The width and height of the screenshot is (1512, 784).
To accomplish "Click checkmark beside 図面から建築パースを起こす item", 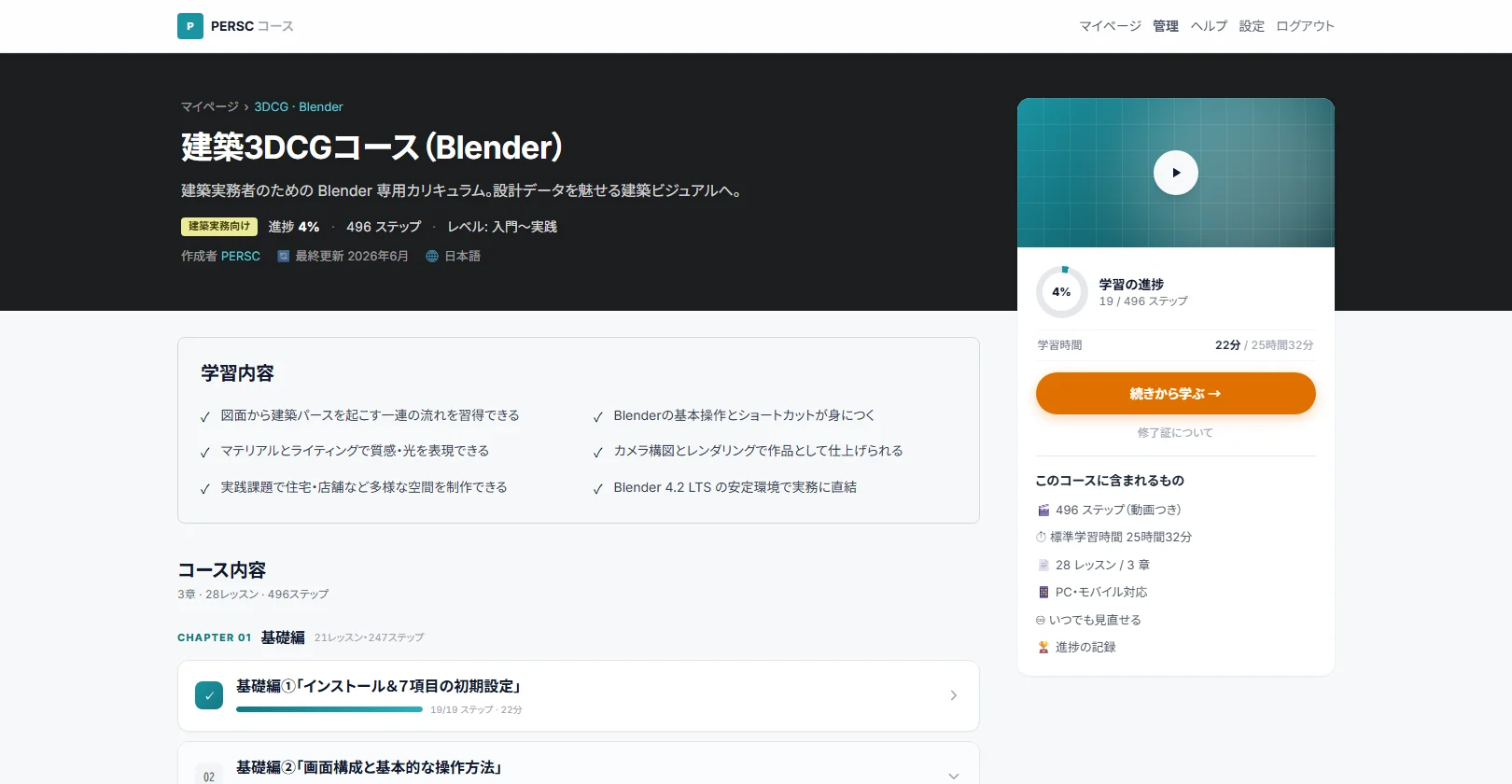I will point(205,417).
